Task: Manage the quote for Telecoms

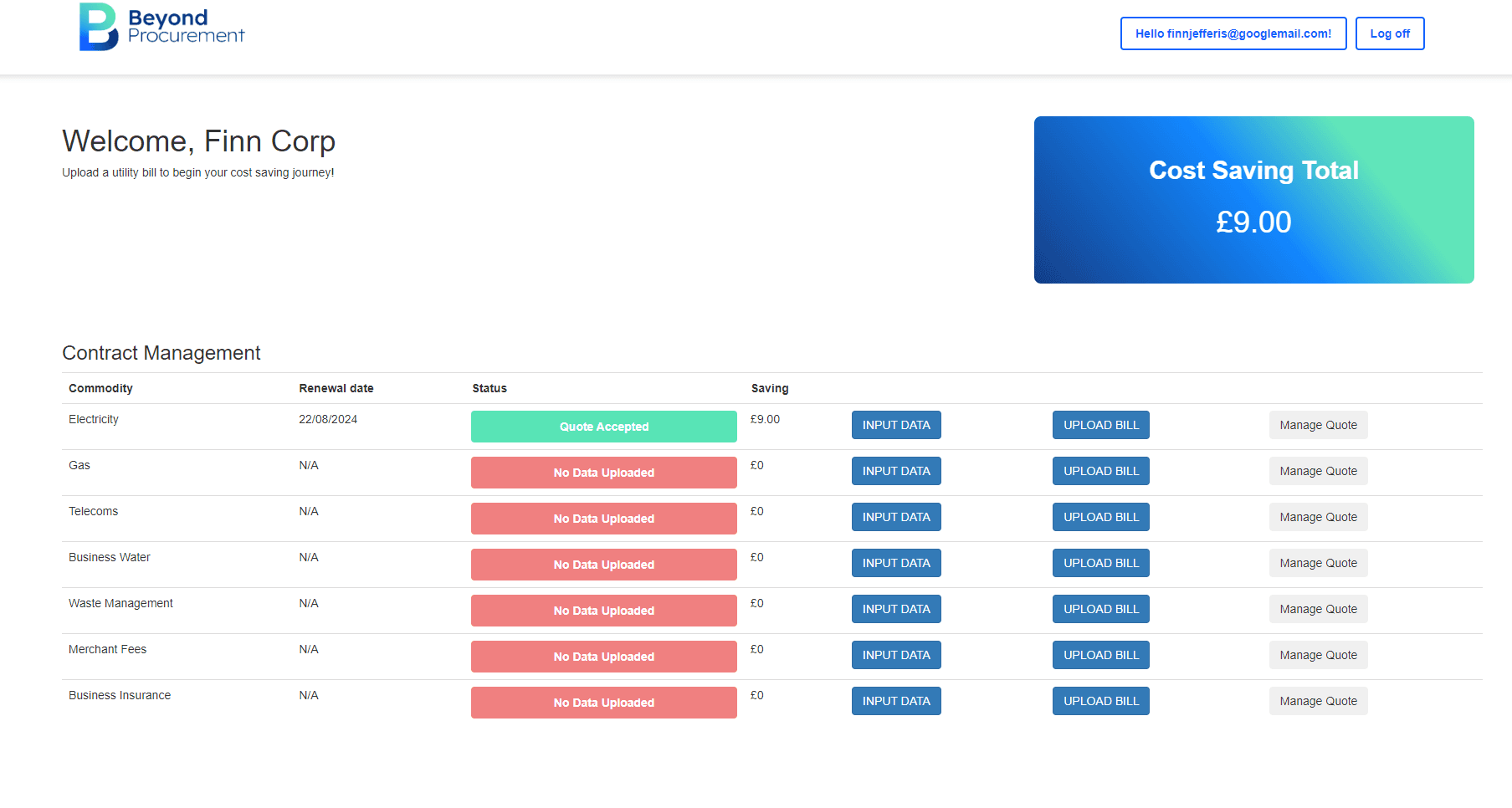Action: pos(1318,517)
